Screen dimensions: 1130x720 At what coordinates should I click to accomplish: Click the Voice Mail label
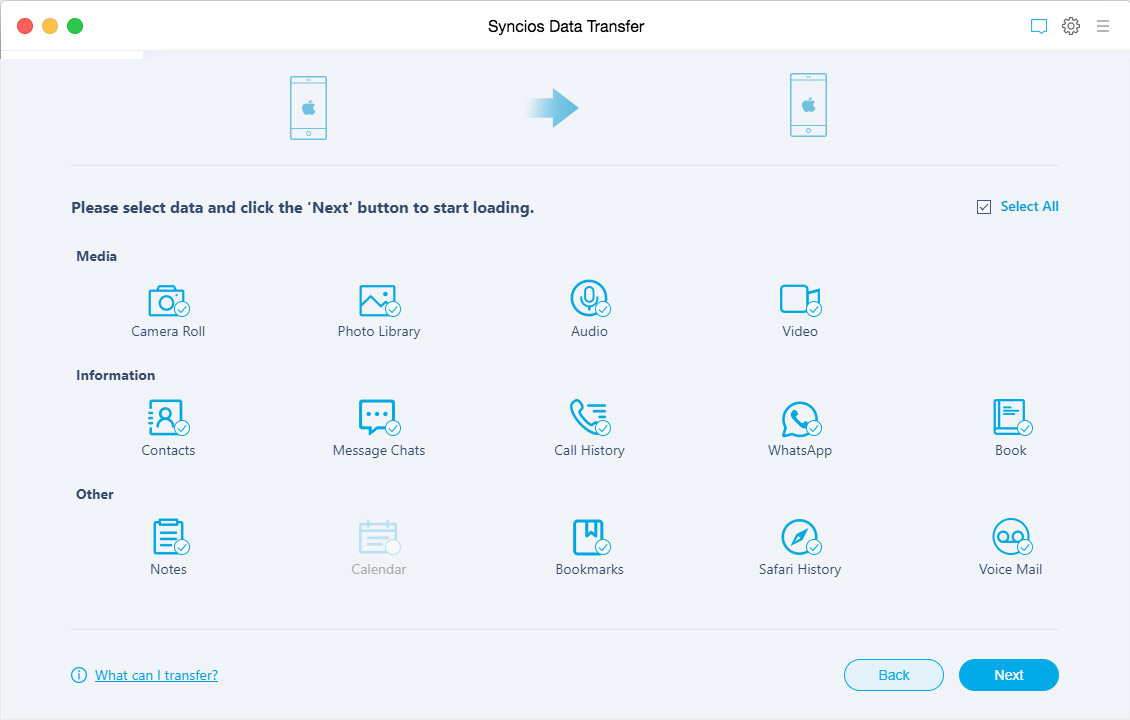(x=1010, y=569)
